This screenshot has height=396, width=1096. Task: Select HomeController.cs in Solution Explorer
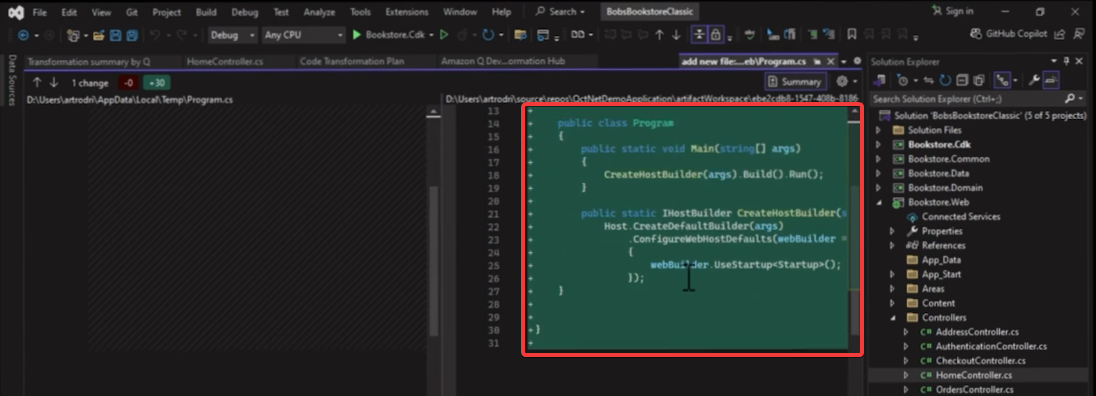973,375
